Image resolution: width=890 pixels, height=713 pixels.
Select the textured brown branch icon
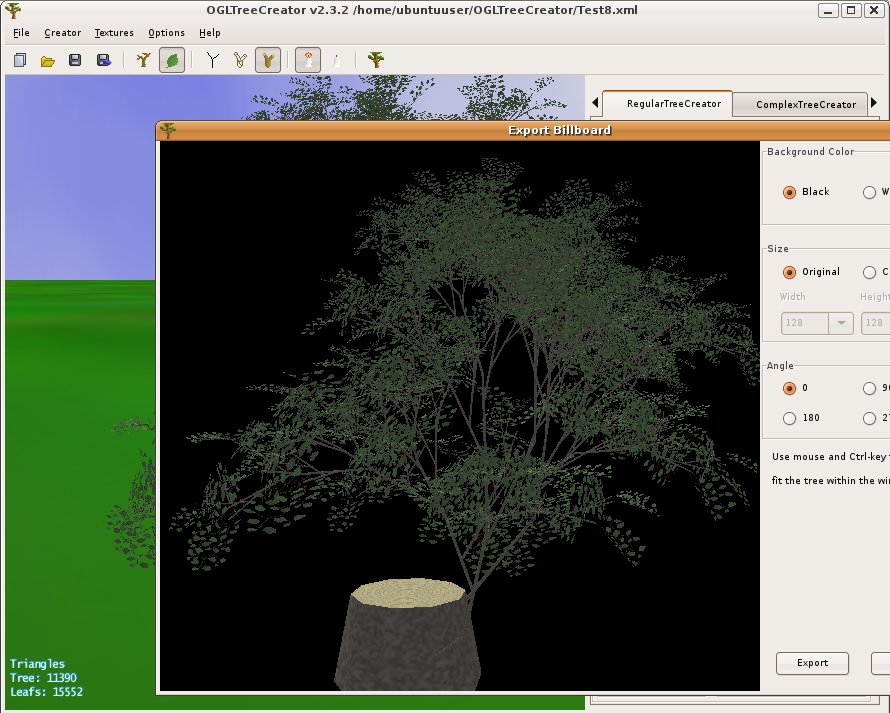coord(267,61)
